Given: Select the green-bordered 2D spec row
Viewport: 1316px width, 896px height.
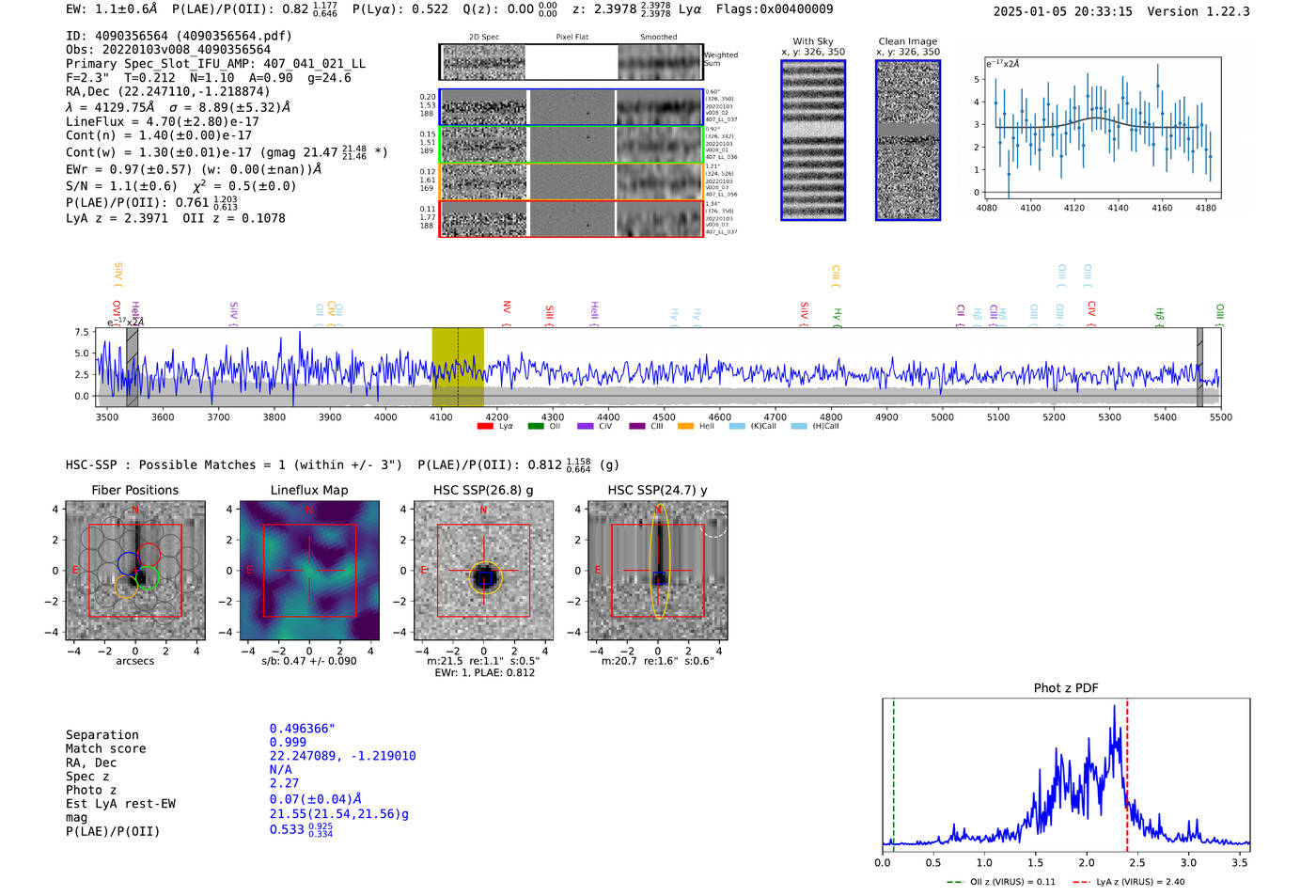Looking at the screenshot, I should pyautogui.click(x=571, y=145).
